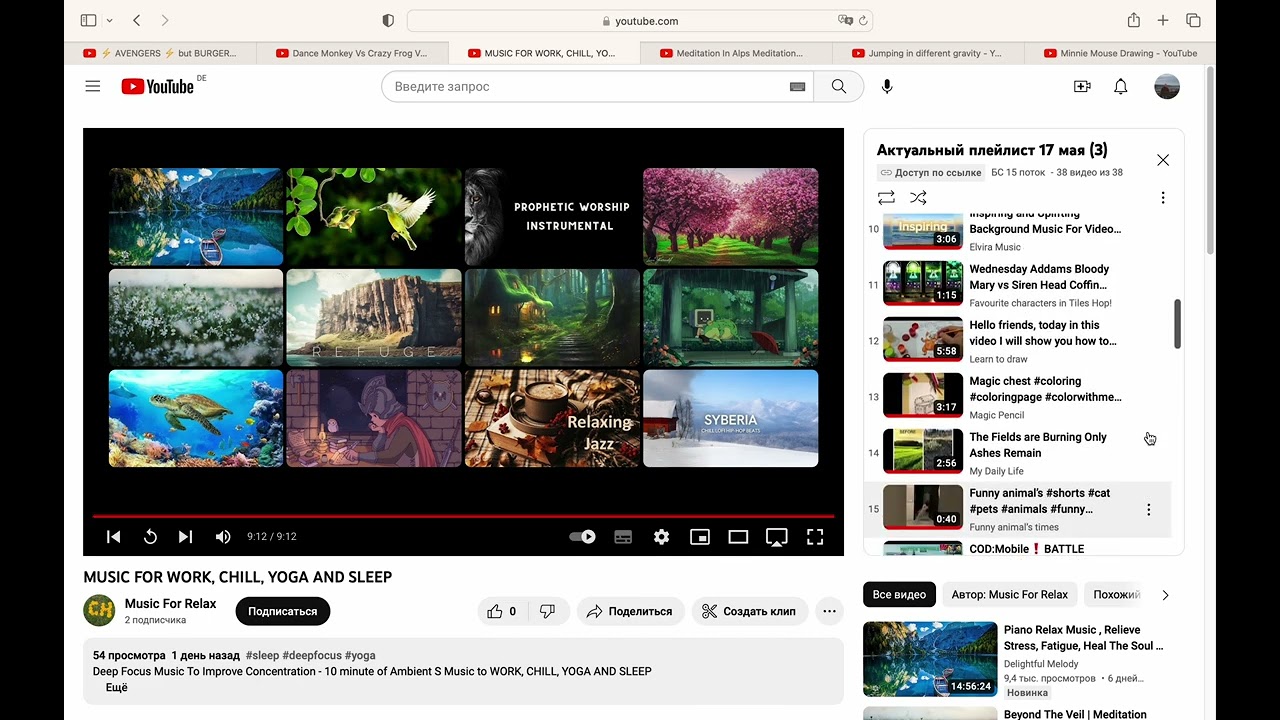Enter full screen mode

point(815,537)
